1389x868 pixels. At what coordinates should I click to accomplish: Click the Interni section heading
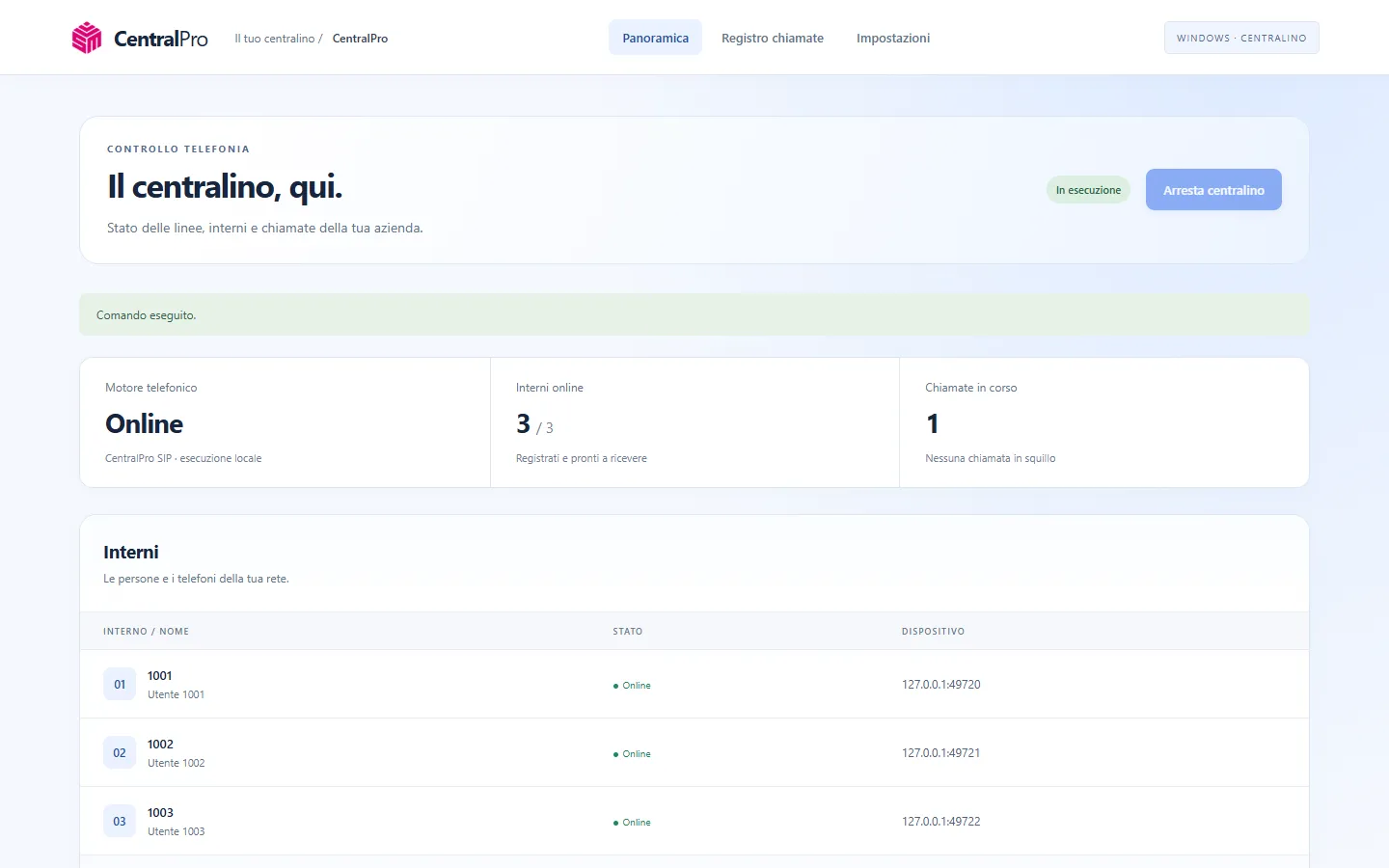click(x=131, y=553)
